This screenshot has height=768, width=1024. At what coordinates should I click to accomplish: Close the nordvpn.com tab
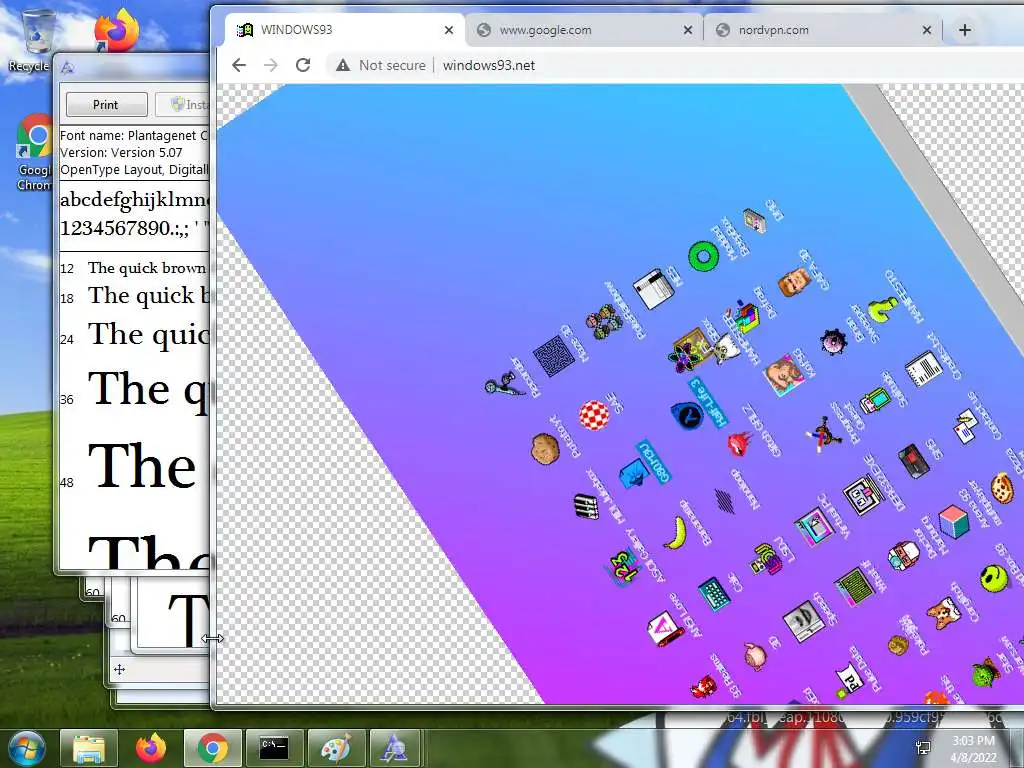pos(927,29)
